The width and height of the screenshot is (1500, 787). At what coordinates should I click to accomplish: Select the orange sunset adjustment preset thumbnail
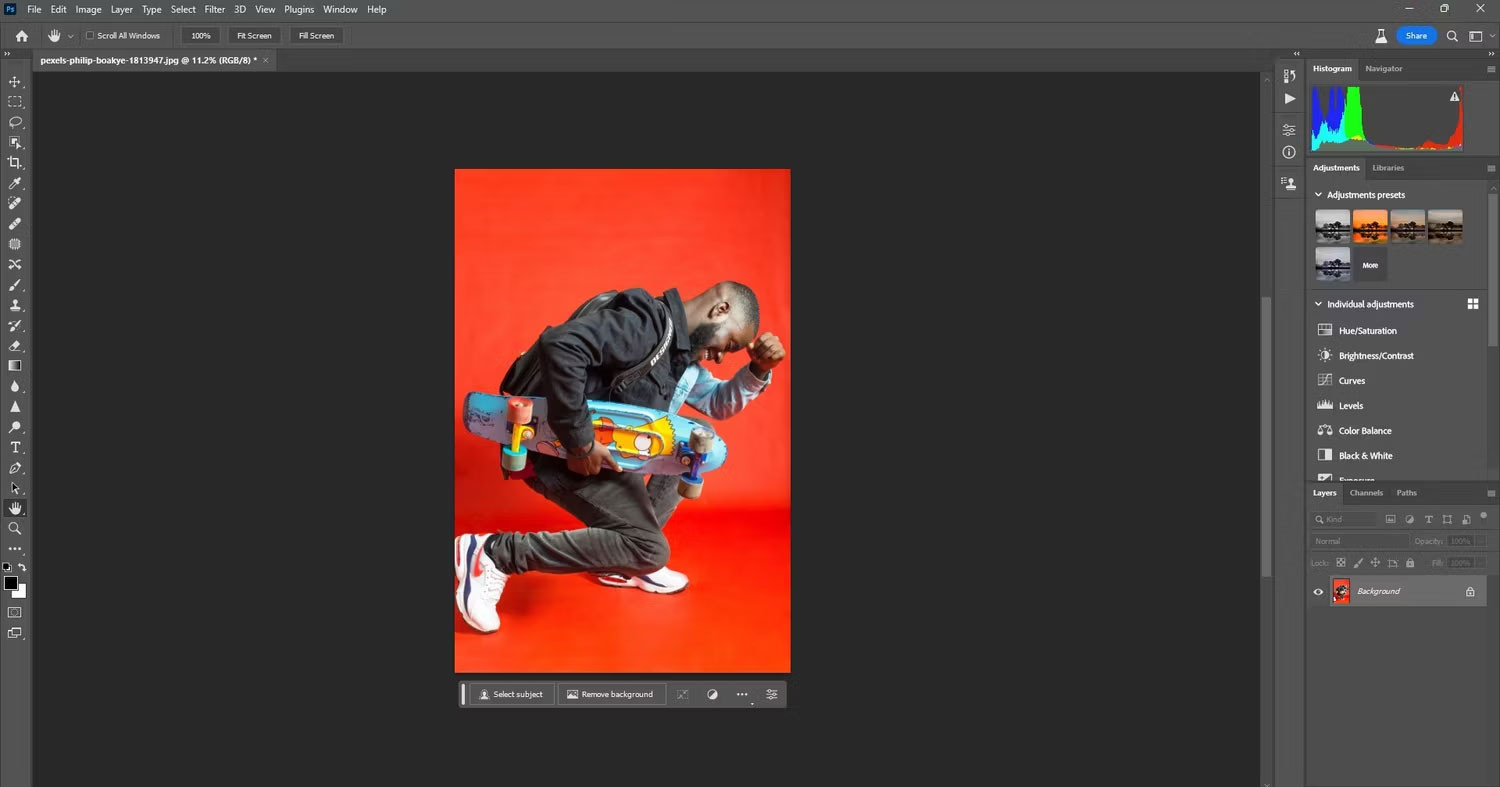[1370, 226]
